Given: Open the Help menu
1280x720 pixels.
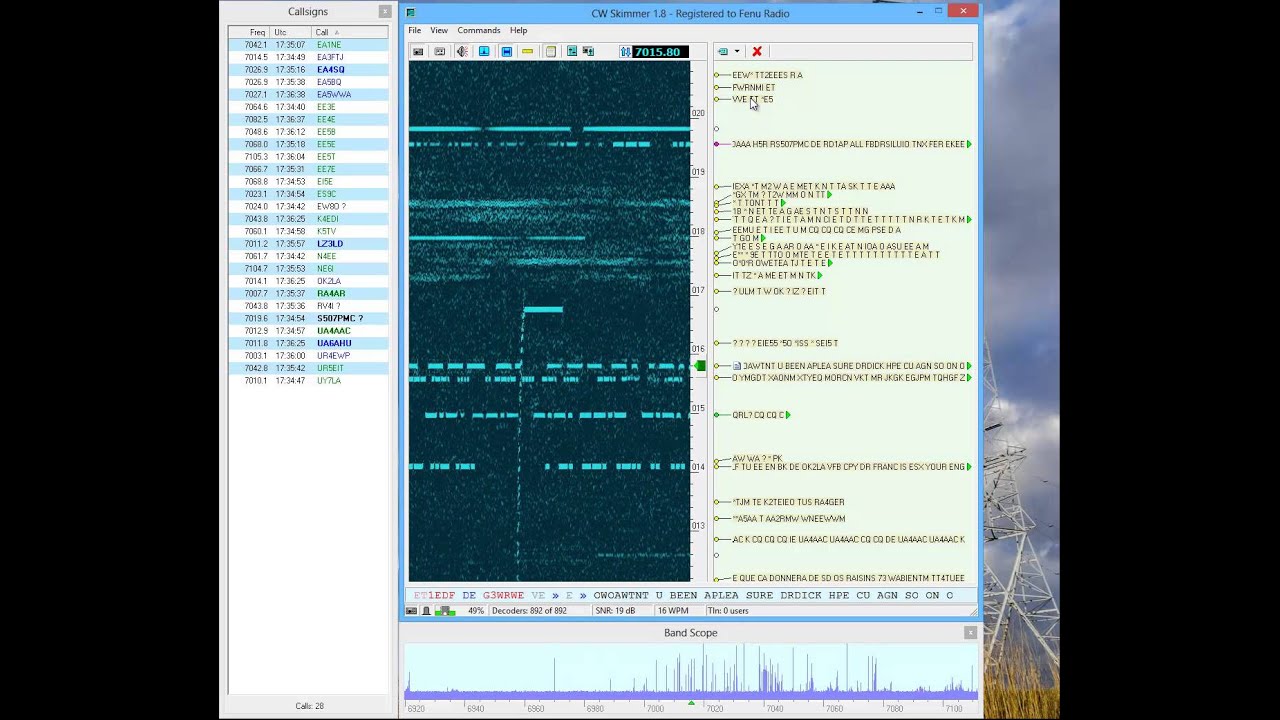Looking at the screenshot, I should point(518,31).
